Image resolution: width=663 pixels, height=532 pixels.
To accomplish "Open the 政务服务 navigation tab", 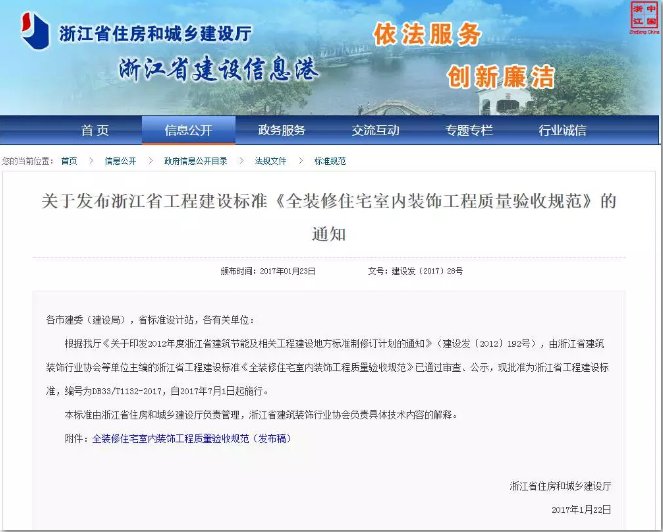I will tap(282, 130).
